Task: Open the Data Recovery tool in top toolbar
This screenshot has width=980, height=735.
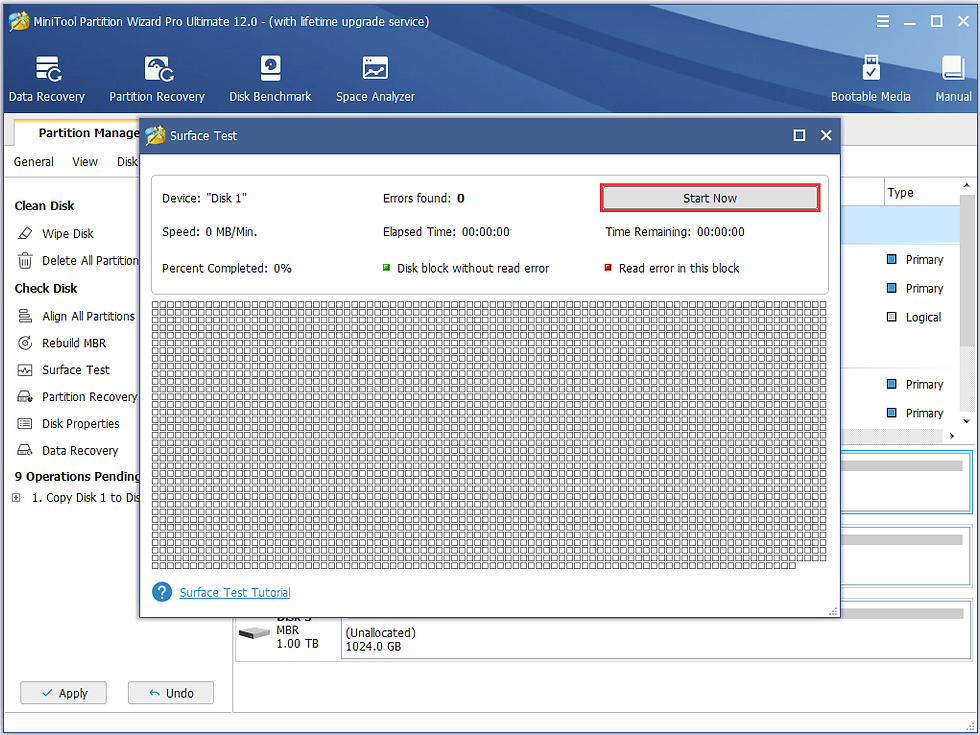Action: point(47,79)
